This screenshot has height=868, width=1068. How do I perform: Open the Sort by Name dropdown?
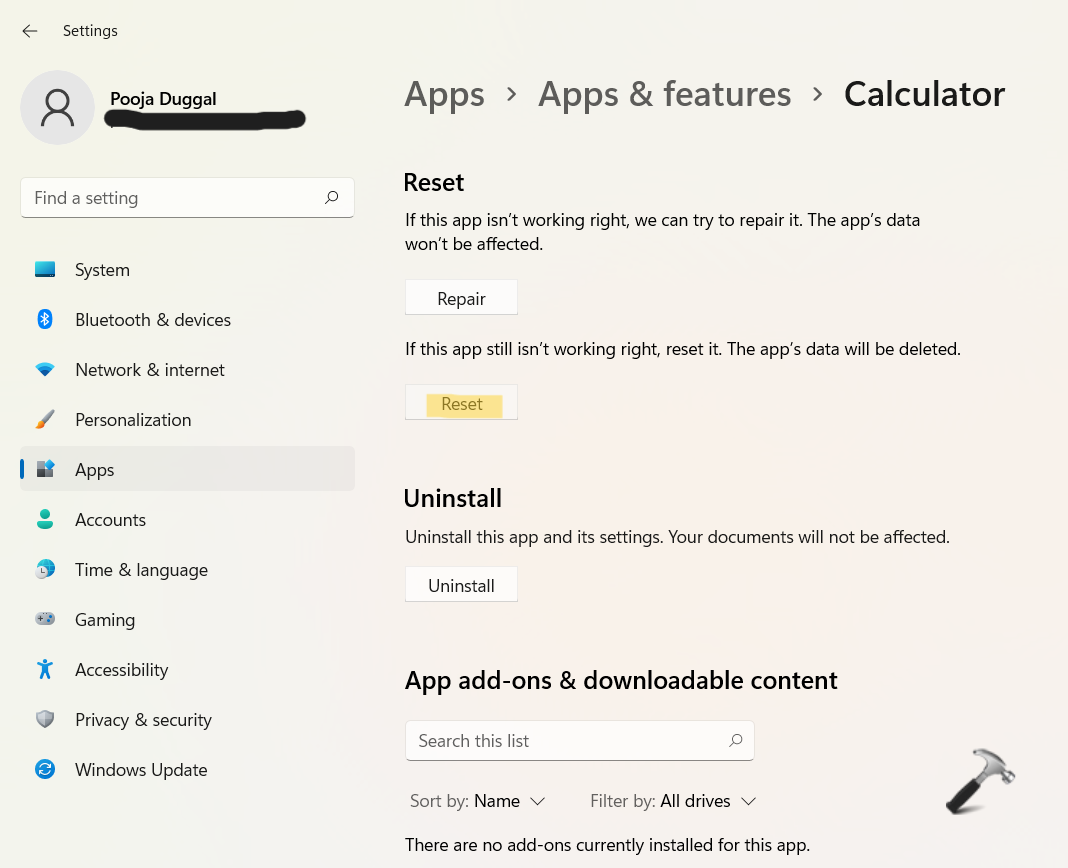click(x=478, y=801)
